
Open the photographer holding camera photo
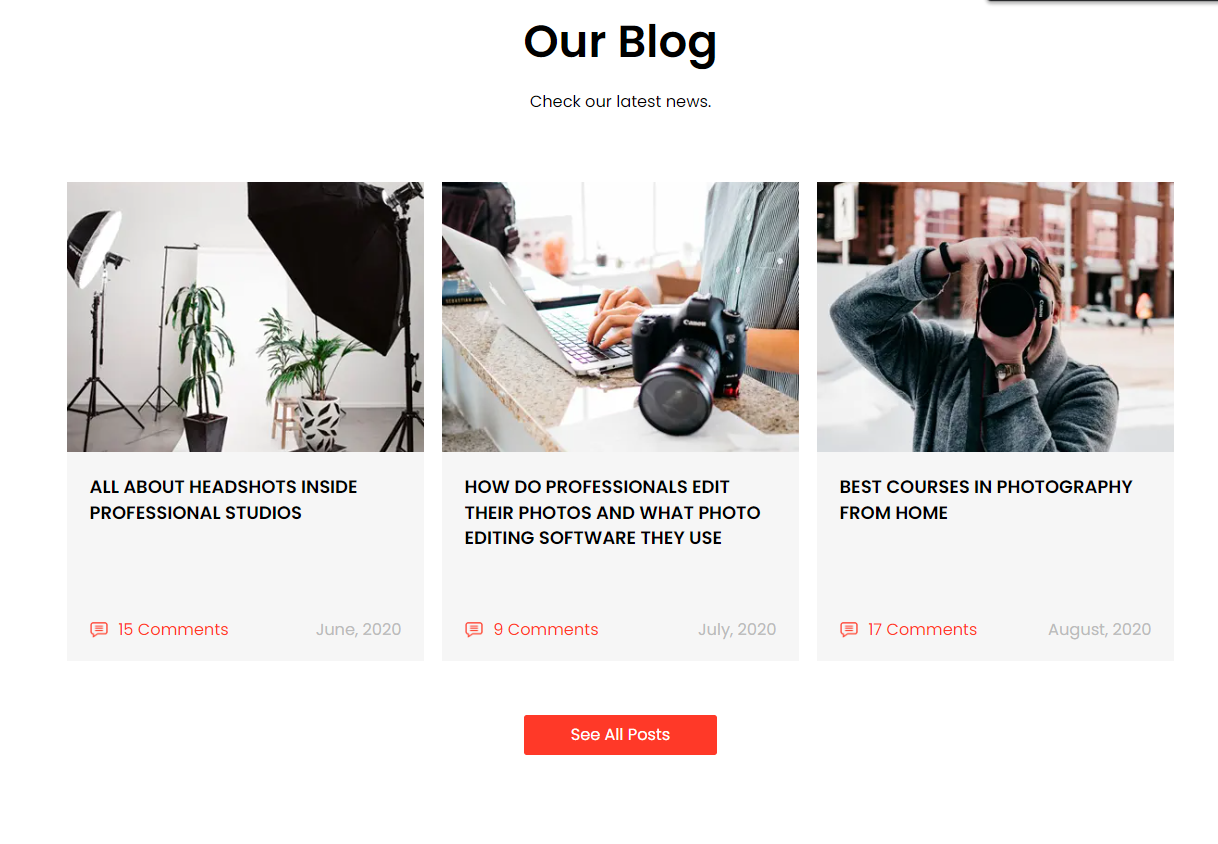click(x=995, y=317)
